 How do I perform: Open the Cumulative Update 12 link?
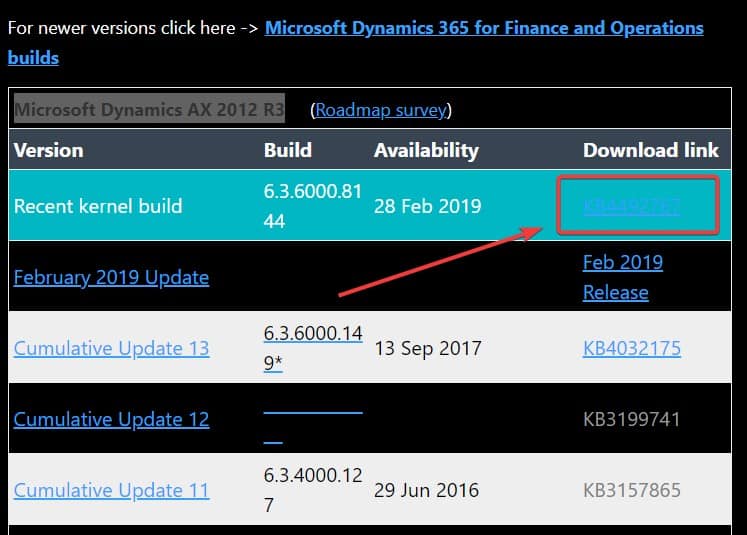[111, 419]
